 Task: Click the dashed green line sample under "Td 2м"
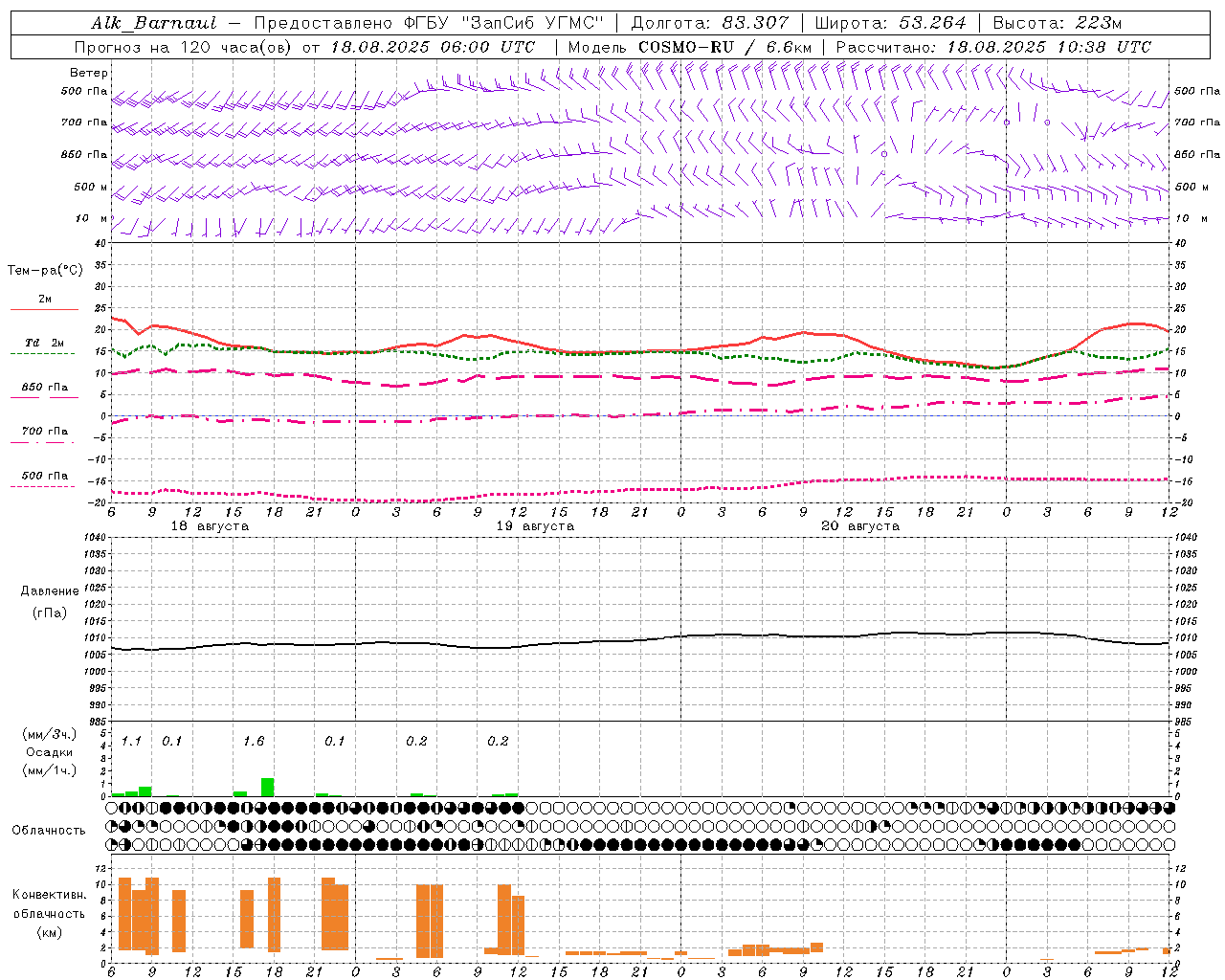click(x=42, y=354)
